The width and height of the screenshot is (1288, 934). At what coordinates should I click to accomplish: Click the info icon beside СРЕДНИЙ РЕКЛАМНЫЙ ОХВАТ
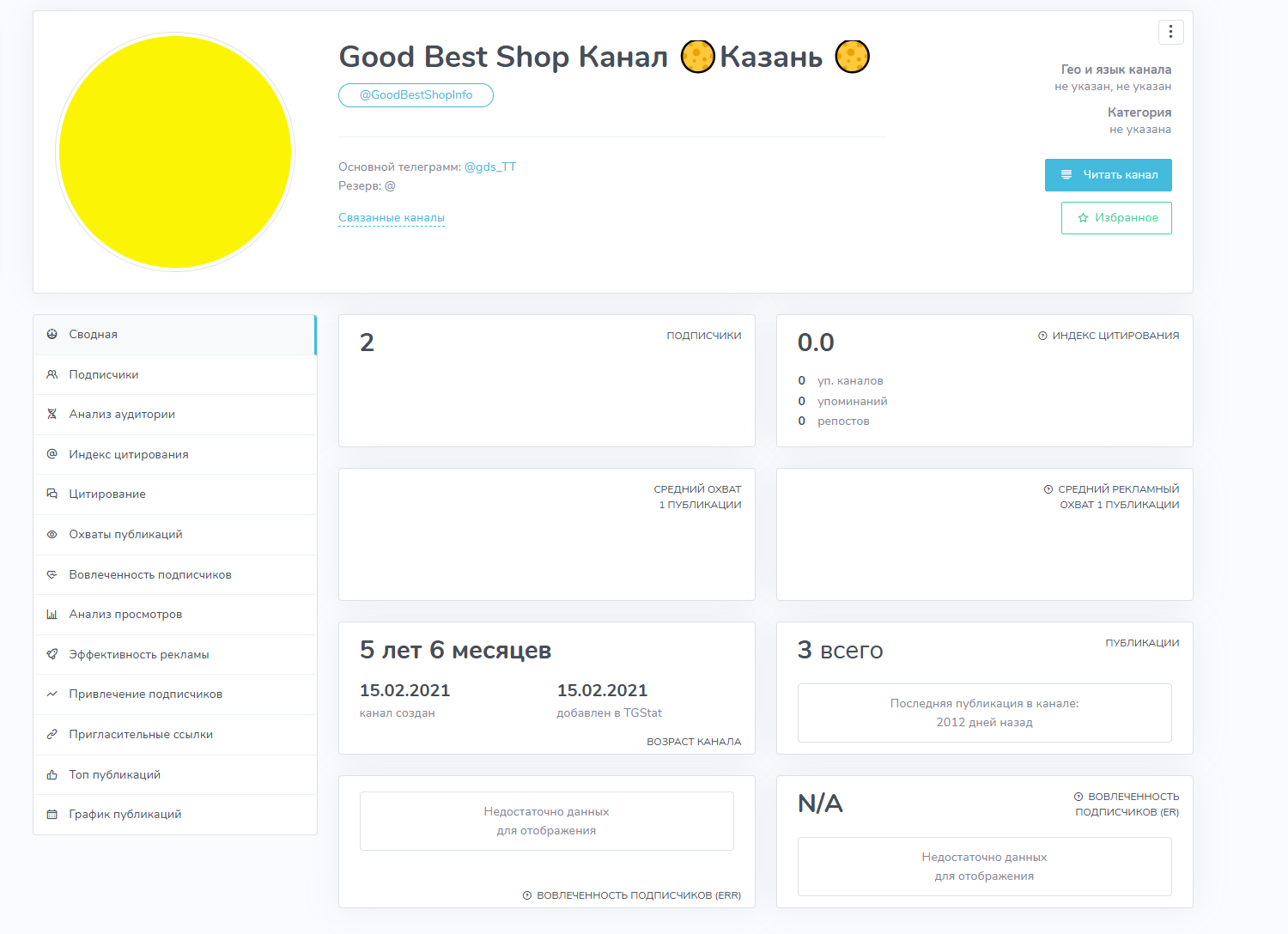tap(1048, 489)
